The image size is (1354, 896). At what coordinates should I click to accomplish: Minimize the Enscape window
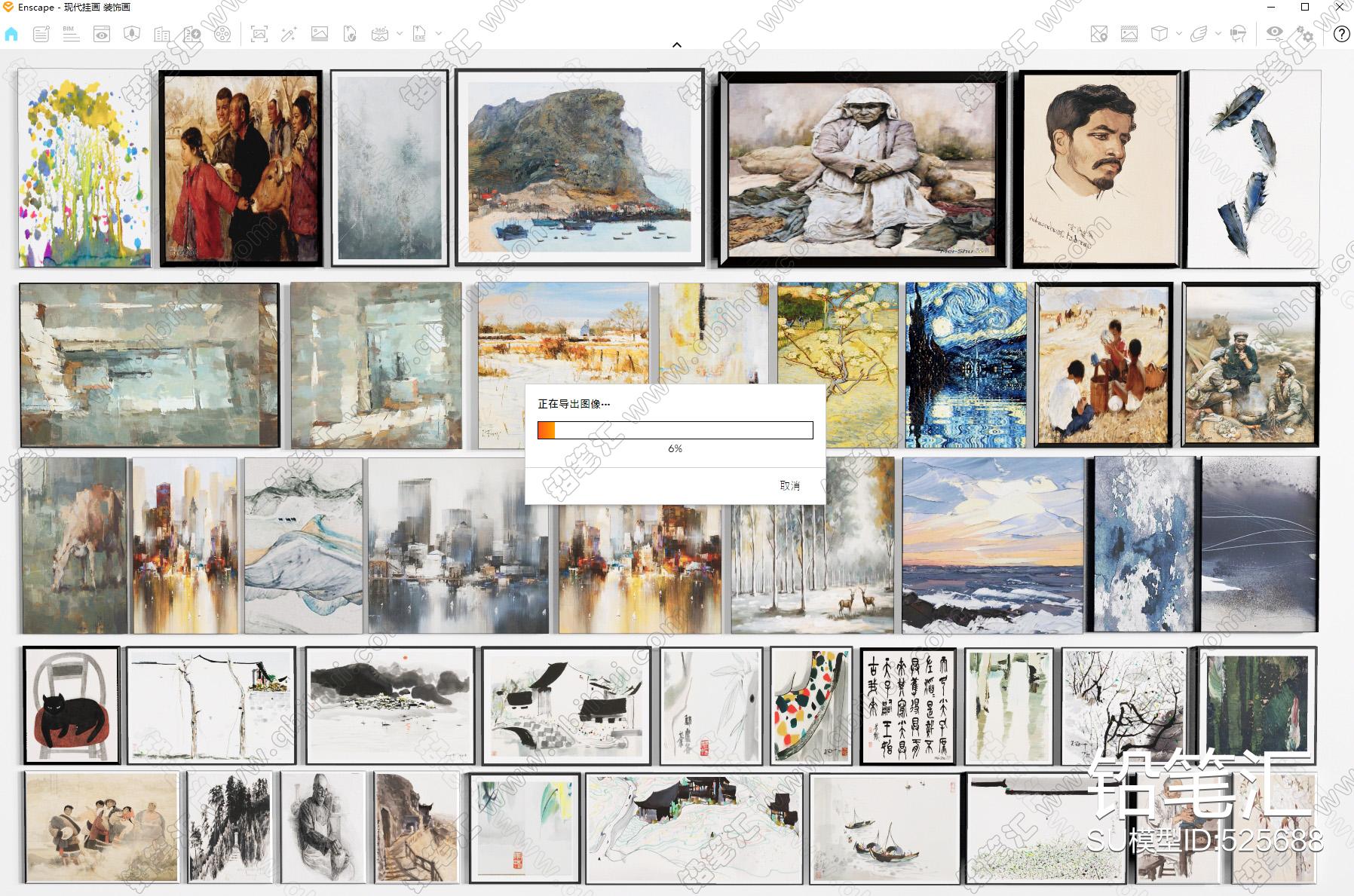tap(1271, 7)
